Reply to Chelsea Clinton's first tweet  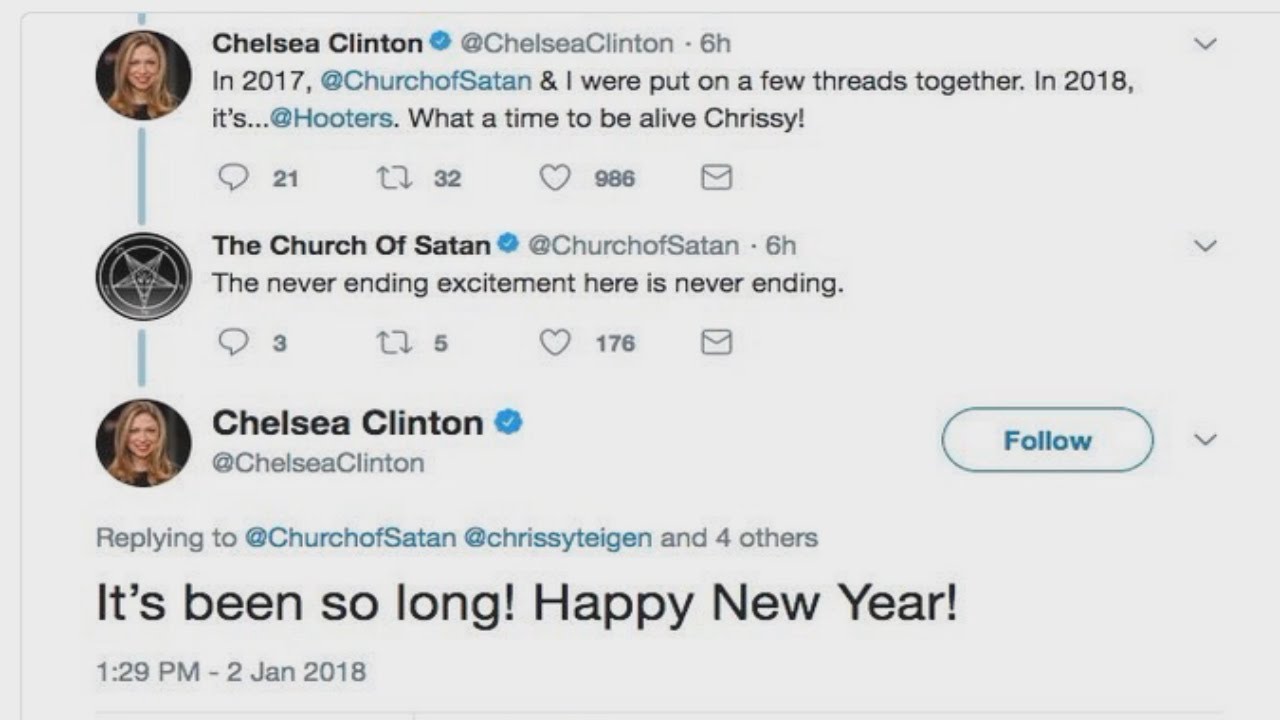coord(233,178)
